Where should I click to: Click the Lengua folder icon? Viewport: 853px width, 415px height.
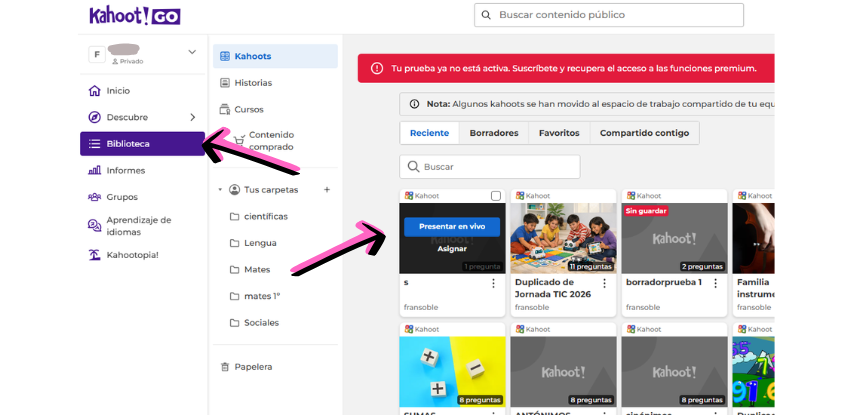click(x=234, y=243)
